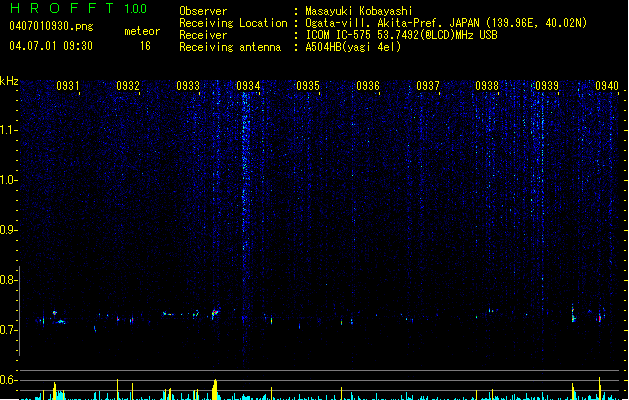The height and width of the screenshot is (400, 629).
Task: Click the 0932 time marker
Action: pos(128,86)
